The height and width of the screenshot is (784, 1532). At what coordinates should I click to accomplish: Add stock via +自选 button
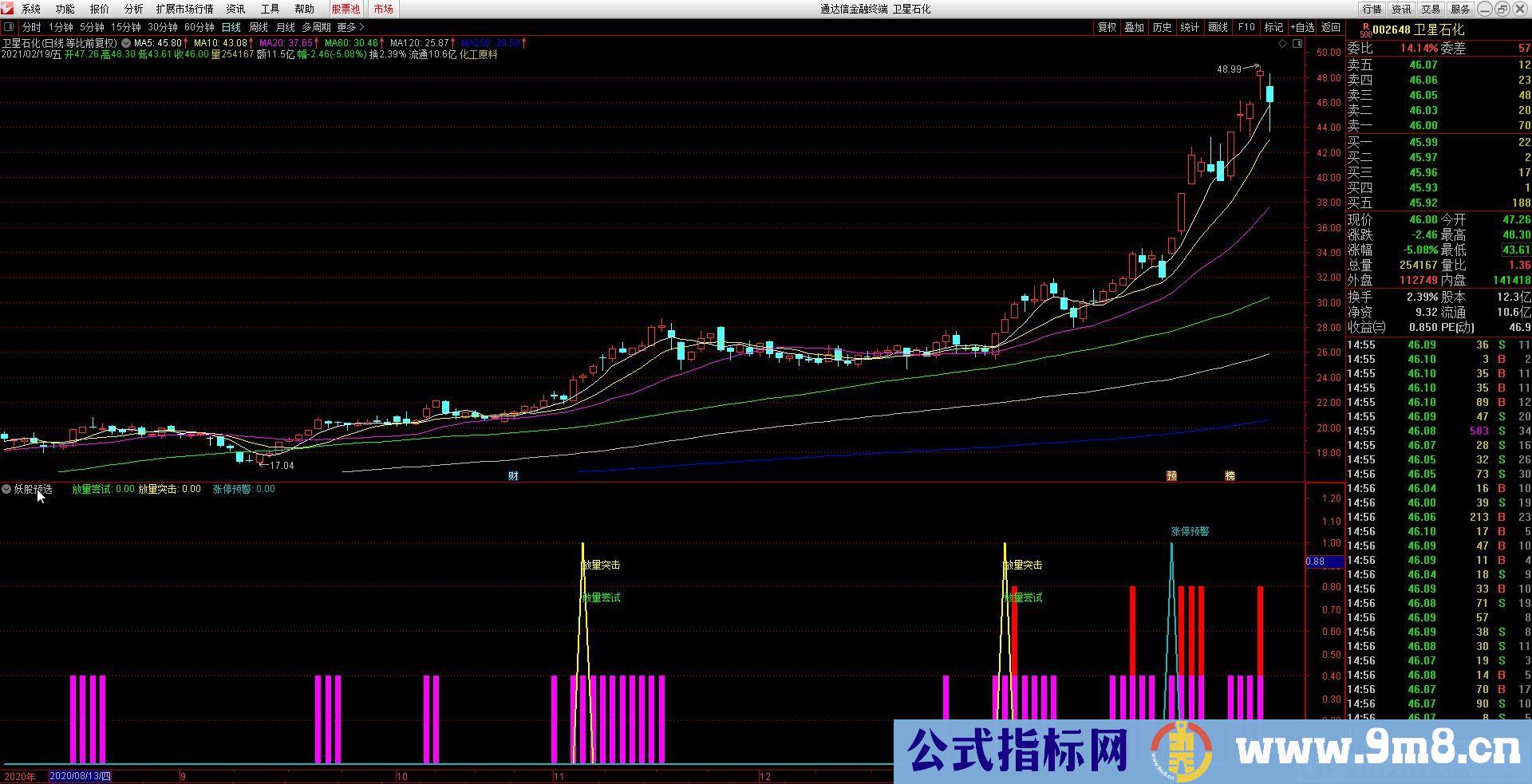1302,27
